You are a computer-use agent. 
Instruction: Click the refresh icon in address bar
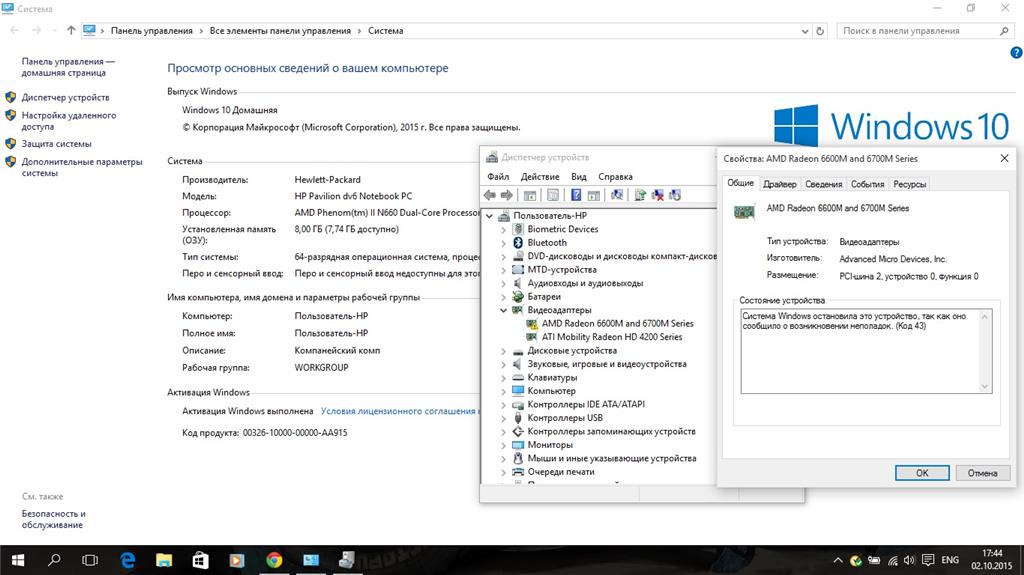point(820,31)
